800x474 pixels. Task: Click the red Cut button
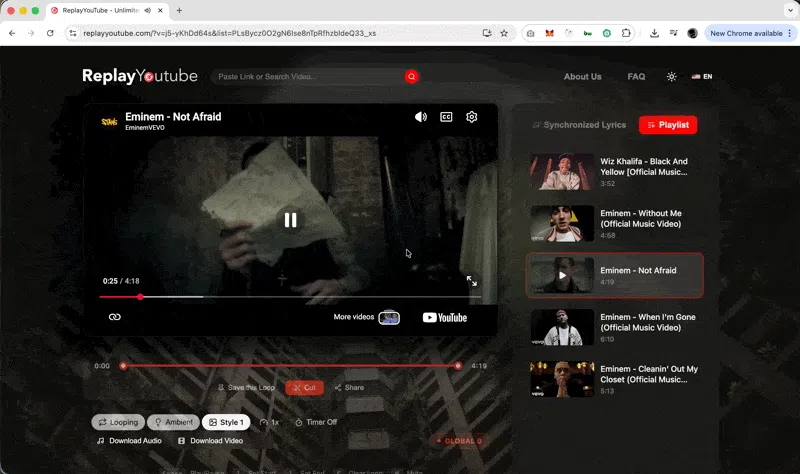pyautogui.click(x=304, y=388)
